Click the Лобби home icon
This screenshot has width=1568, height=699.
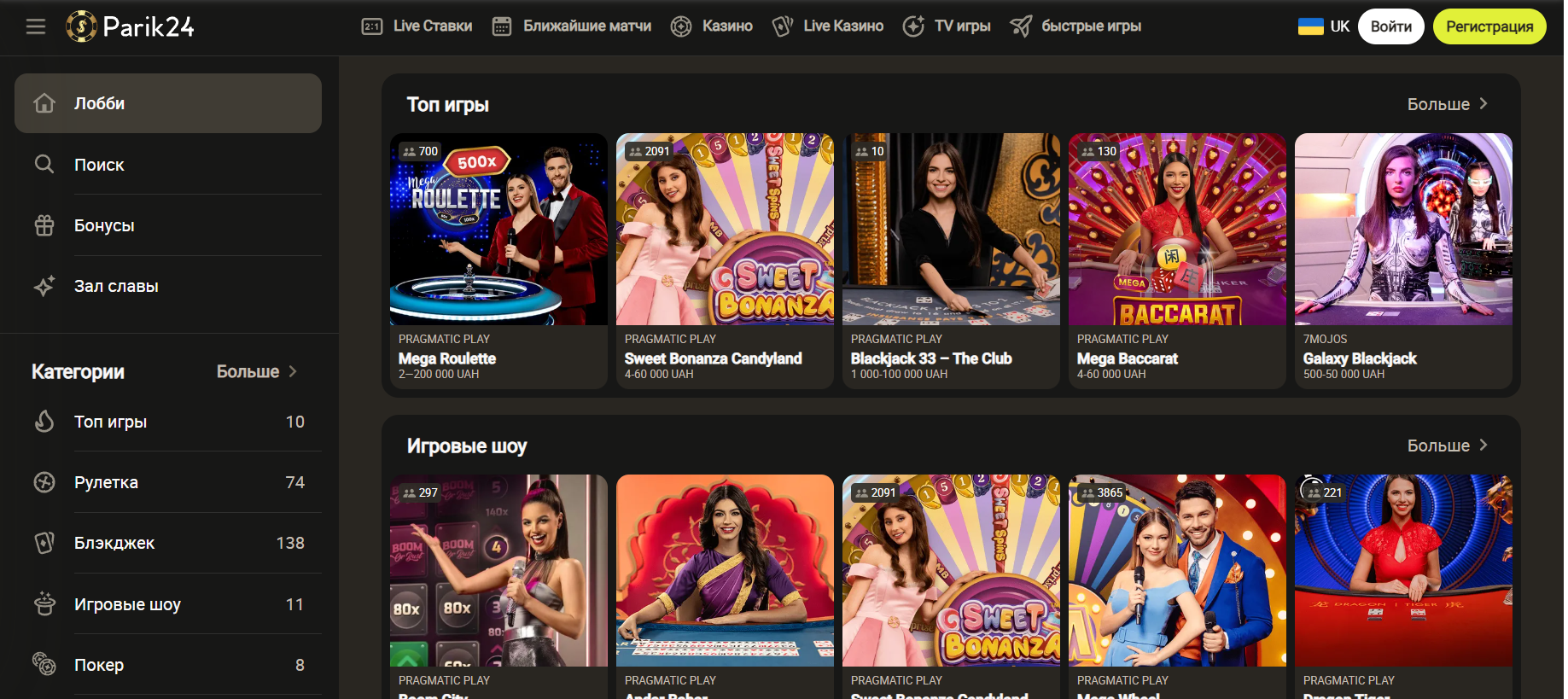click(44, 103)
